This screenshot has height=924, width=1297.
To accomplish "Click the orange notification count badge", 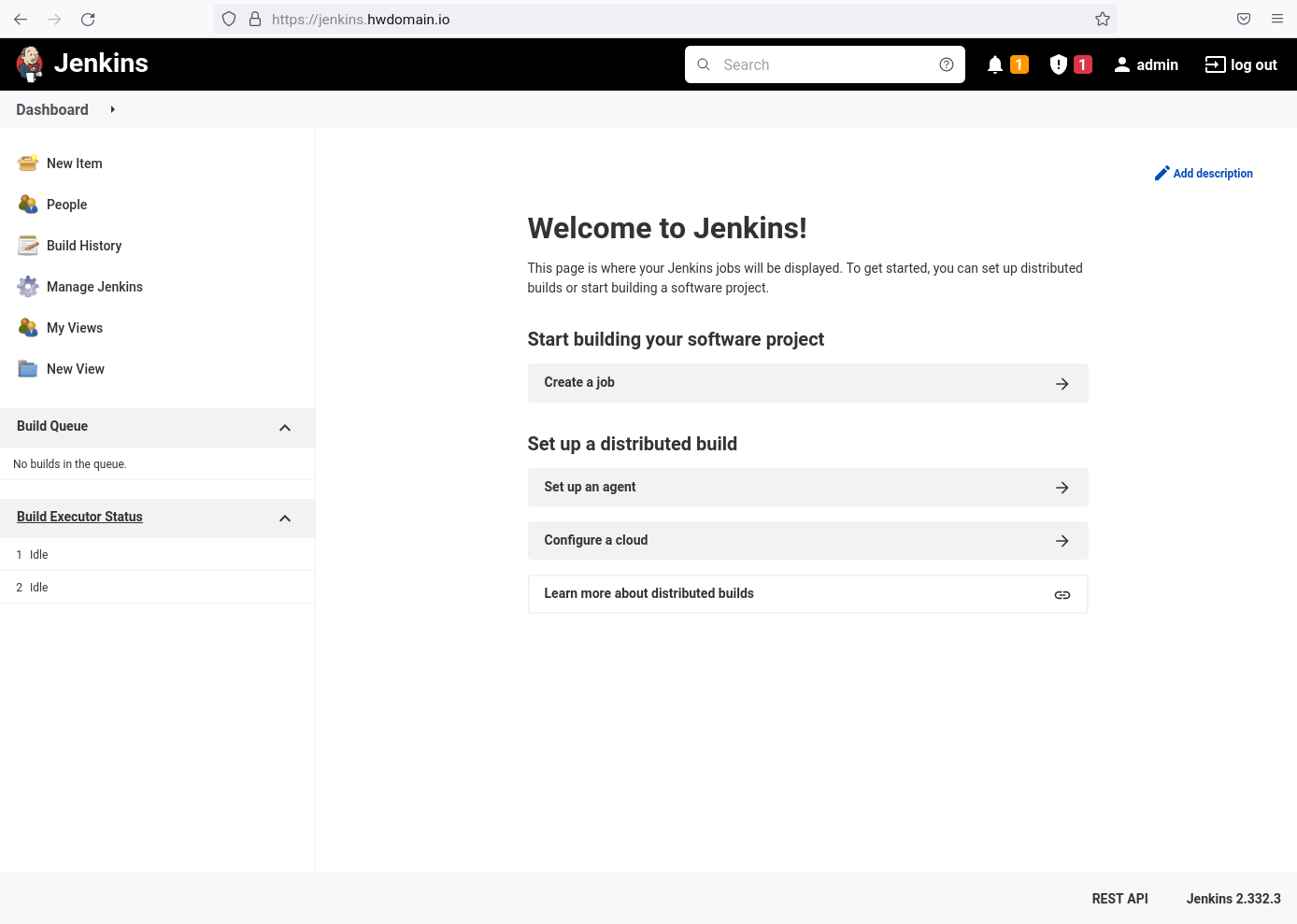I will [x=1019, y=64].
